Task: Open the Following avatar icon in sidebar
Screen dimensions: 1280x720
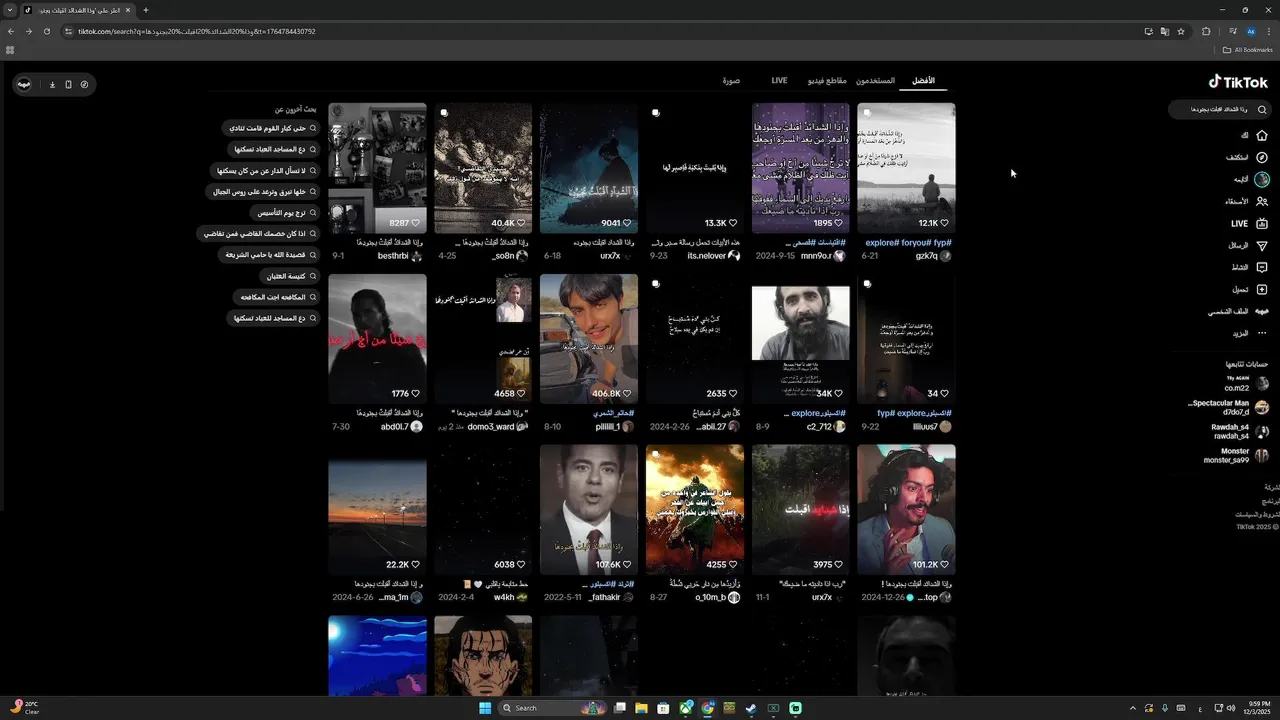Action: tap(1262, 179)
